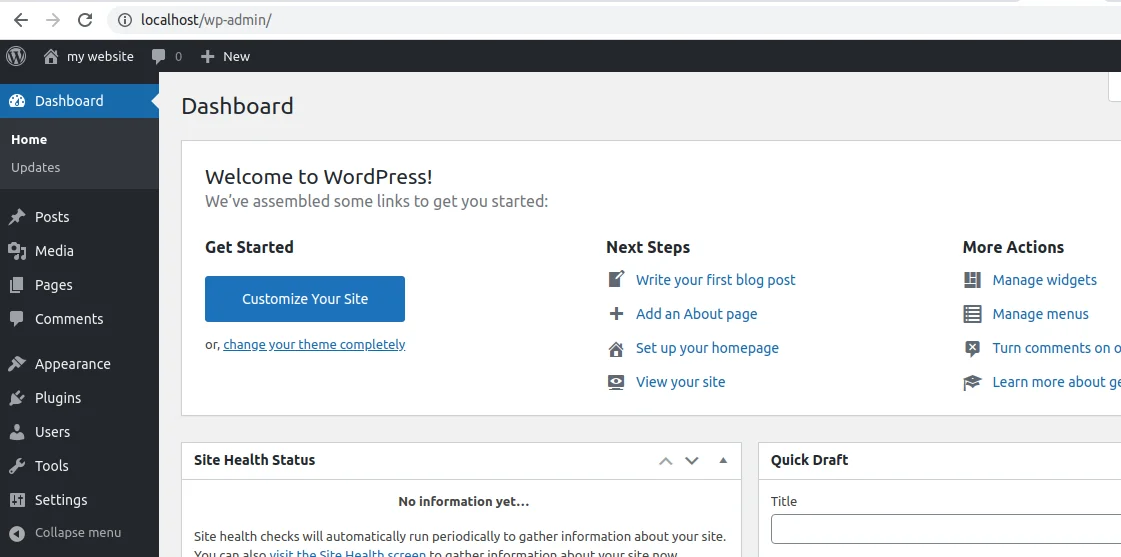Click the plus icon next to New
The width and height of the screenshot is (1121, 557).
pyautogui.click(x=207, y=56)
